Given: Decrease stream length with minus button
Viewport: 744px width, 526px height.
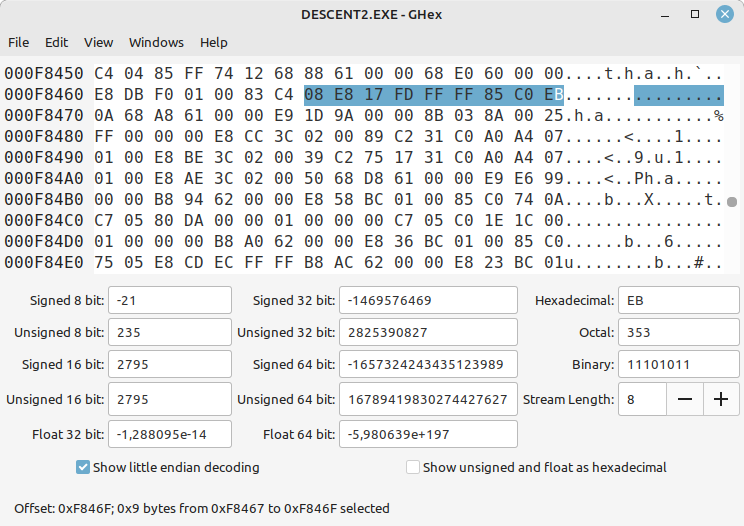Looking at the screenshot, I should click(x=685, y=399).
